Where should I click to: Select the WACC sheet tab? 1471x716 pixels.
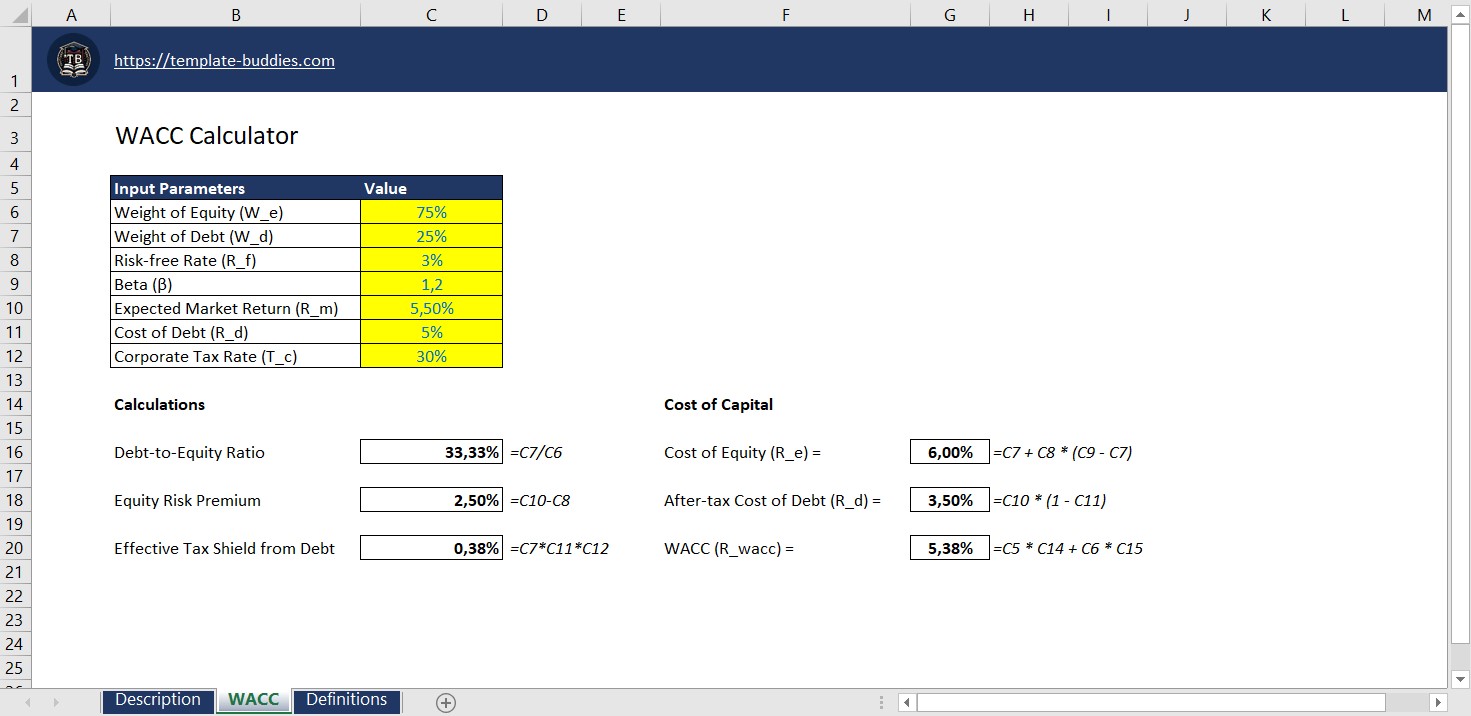point(253,700)
